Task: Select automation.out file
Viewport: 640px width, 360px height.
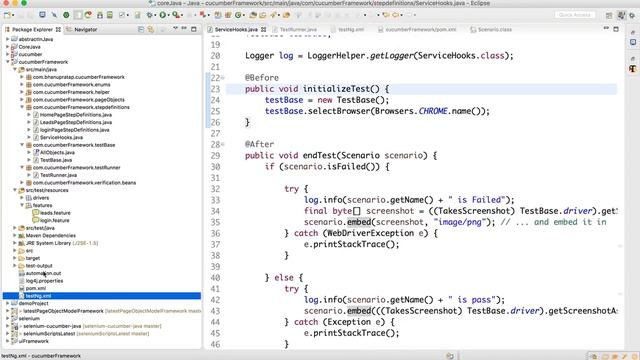Action: tap(43, 273)
